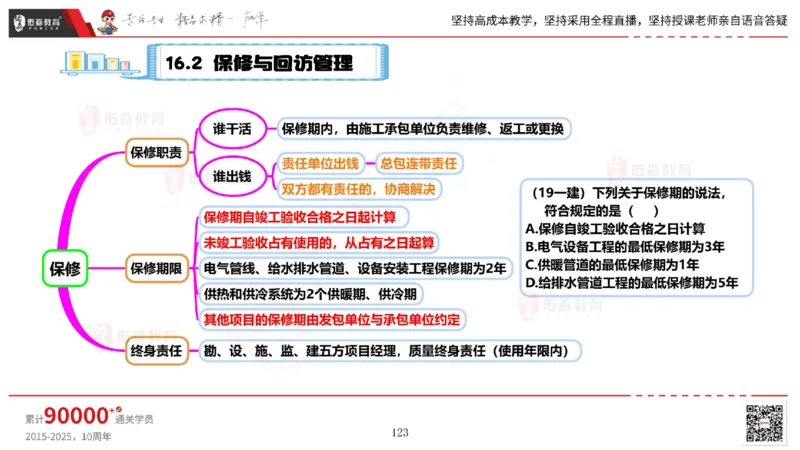
Task: Click '电气管线、给水排水管道、设备安装工程保修期为2年'
Action: (355, 268)
